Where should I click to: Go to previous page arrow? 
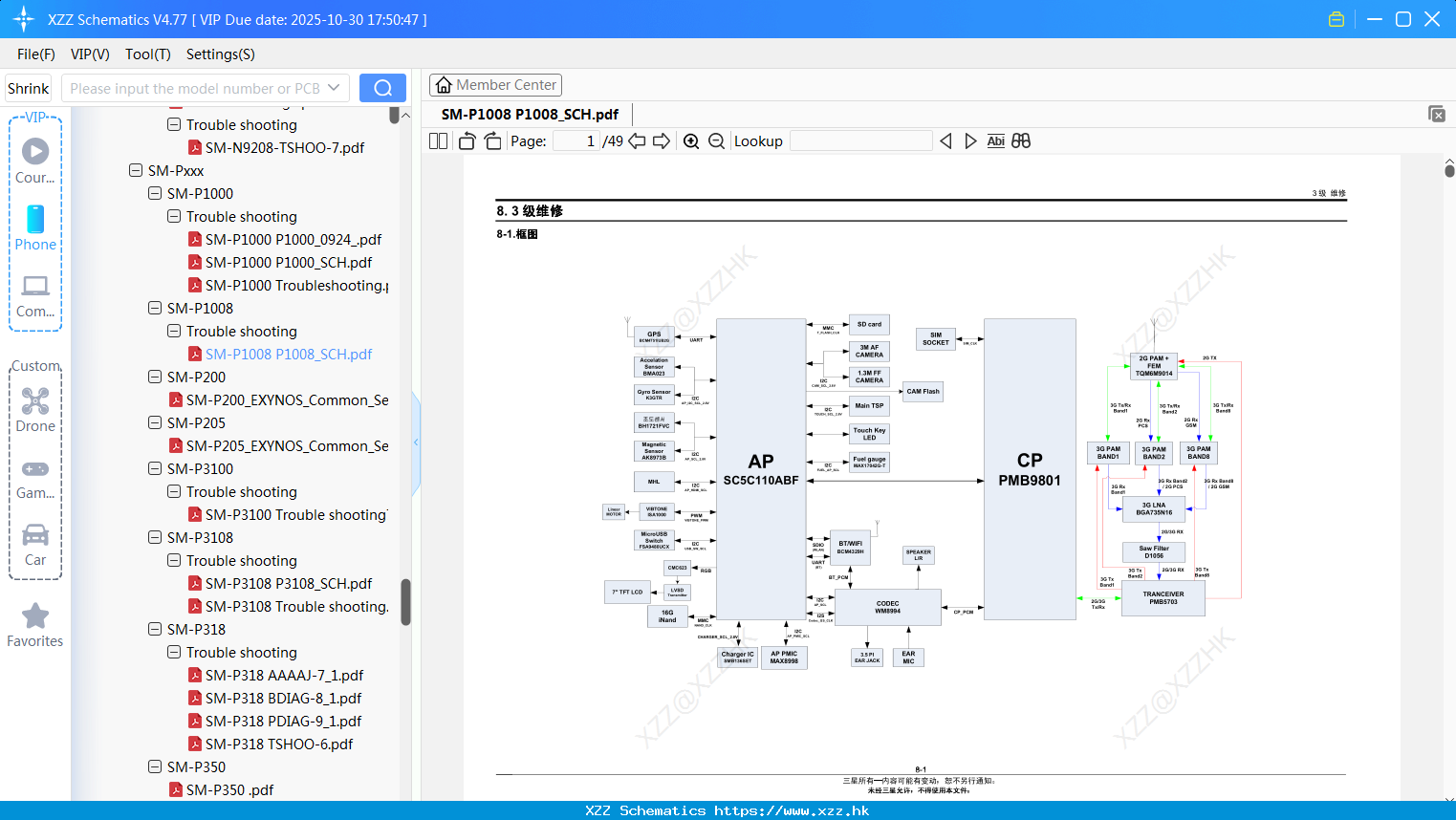637,140
